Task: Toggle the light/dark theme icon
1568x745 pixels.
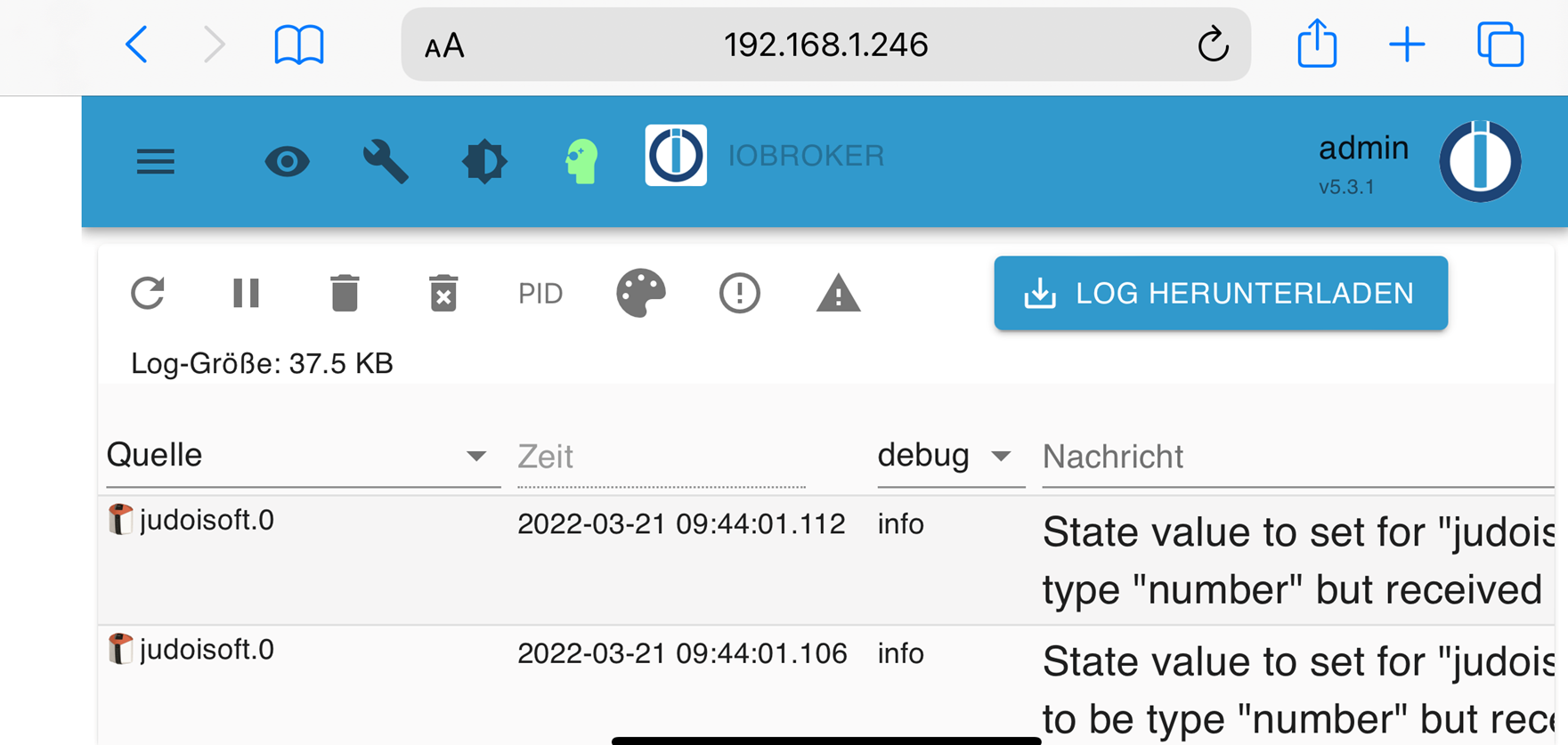Action: [x=484, y=162]
